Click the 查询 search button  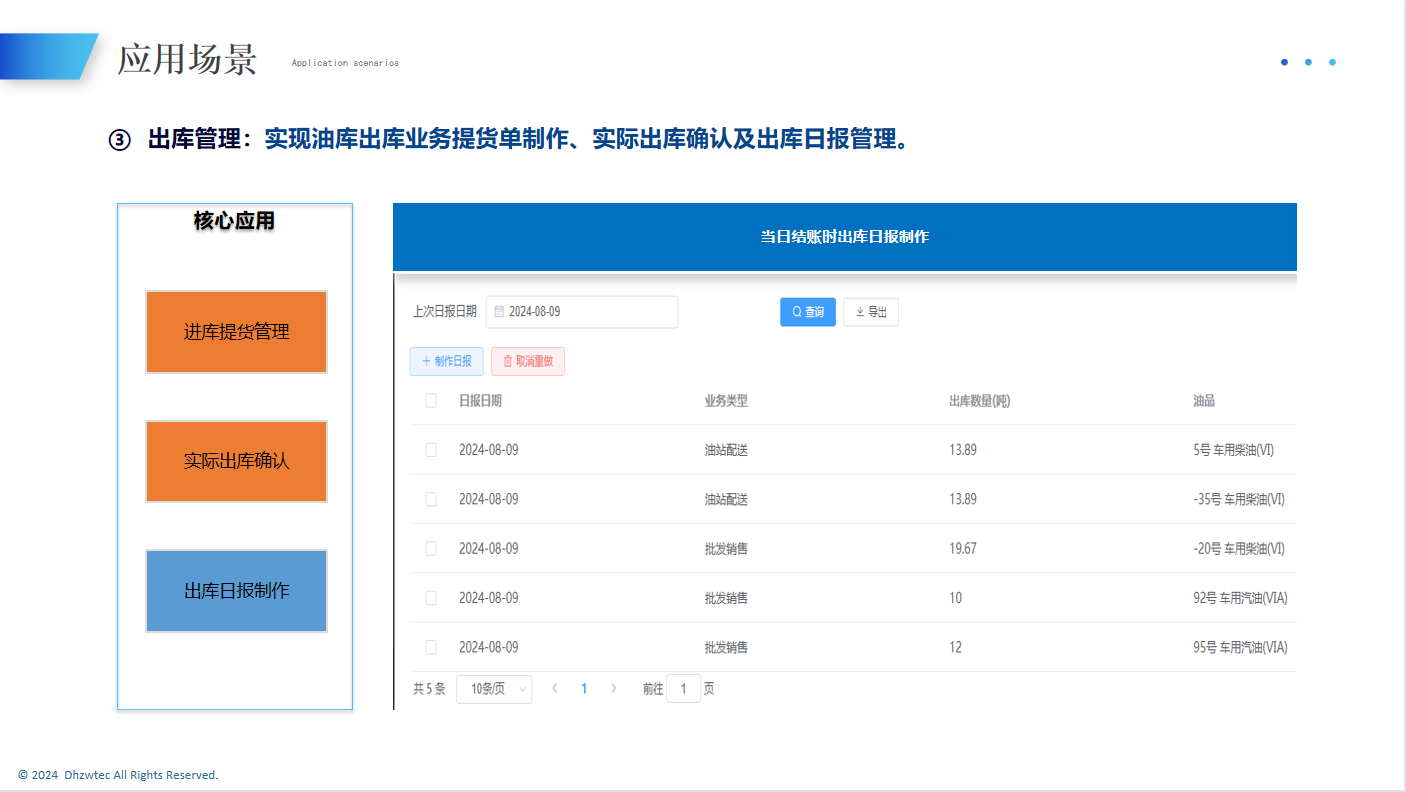[x=808, y=312]
